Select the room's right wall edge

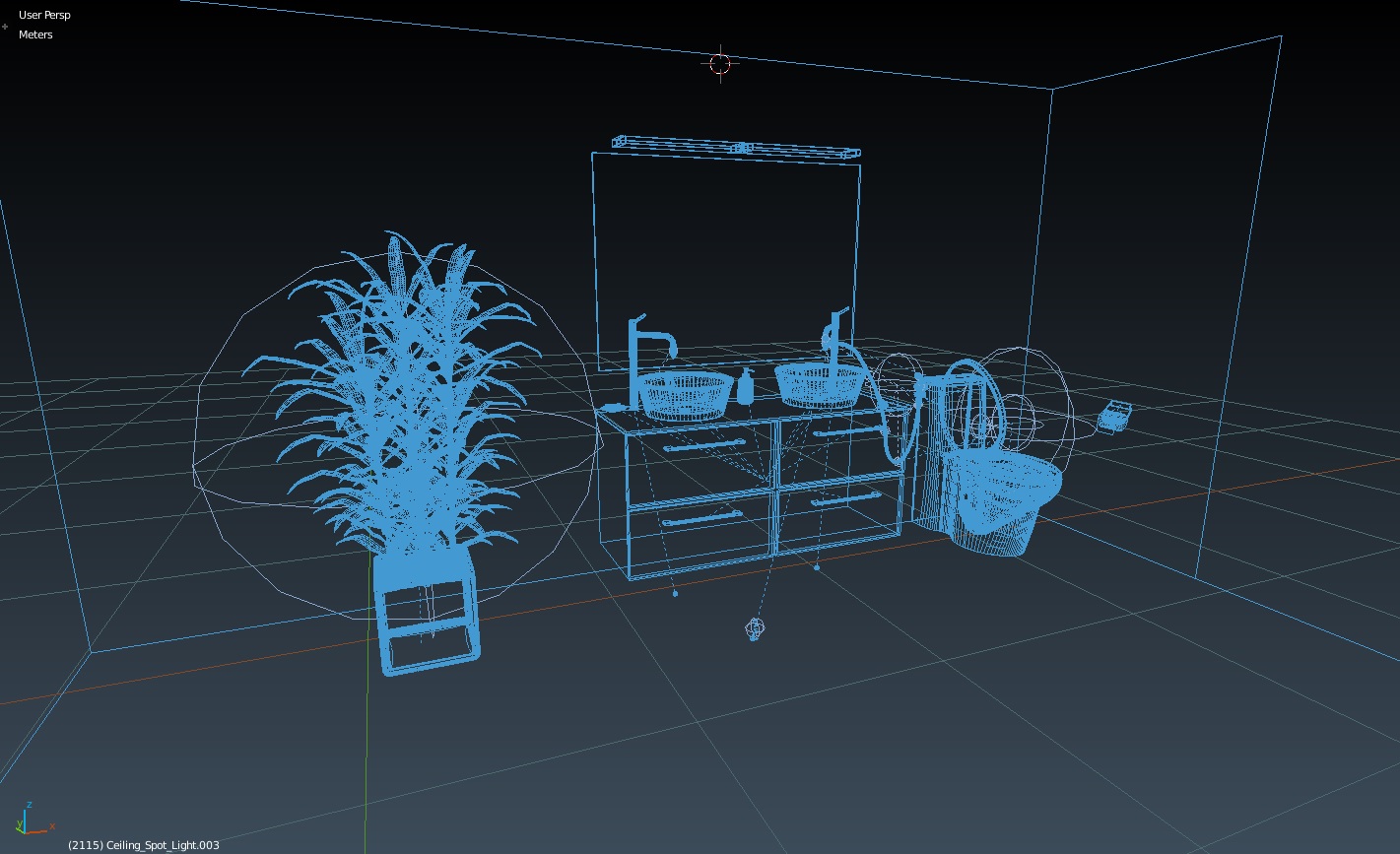coord(1238,307)
